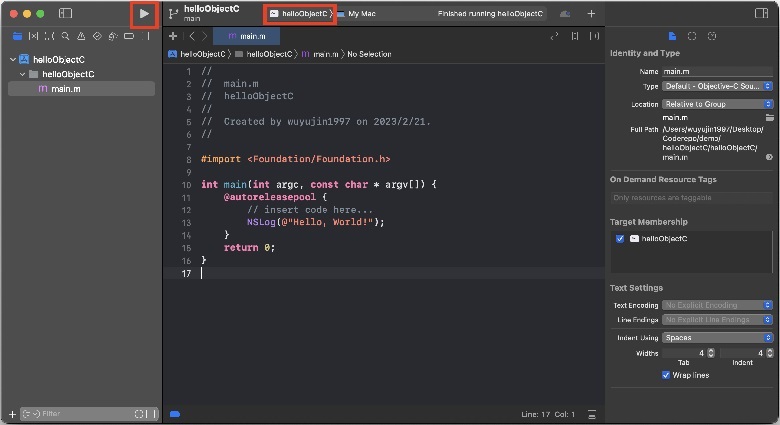Screen dimensions: 780x425
Task: Show the Debug navigator icon
Action: (113, 36)
